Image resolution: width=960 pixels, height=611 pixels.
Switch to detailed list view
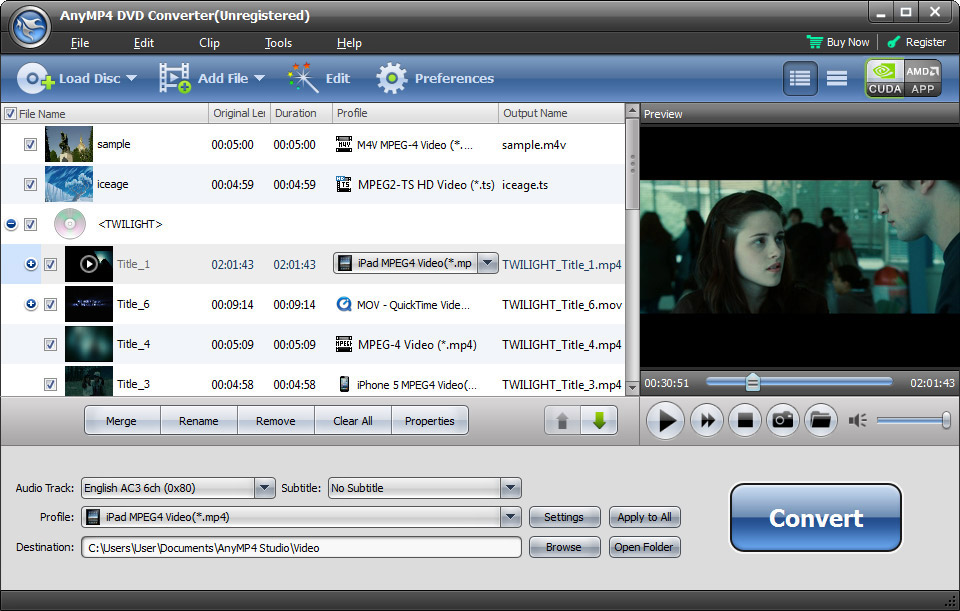coord(800,78)
